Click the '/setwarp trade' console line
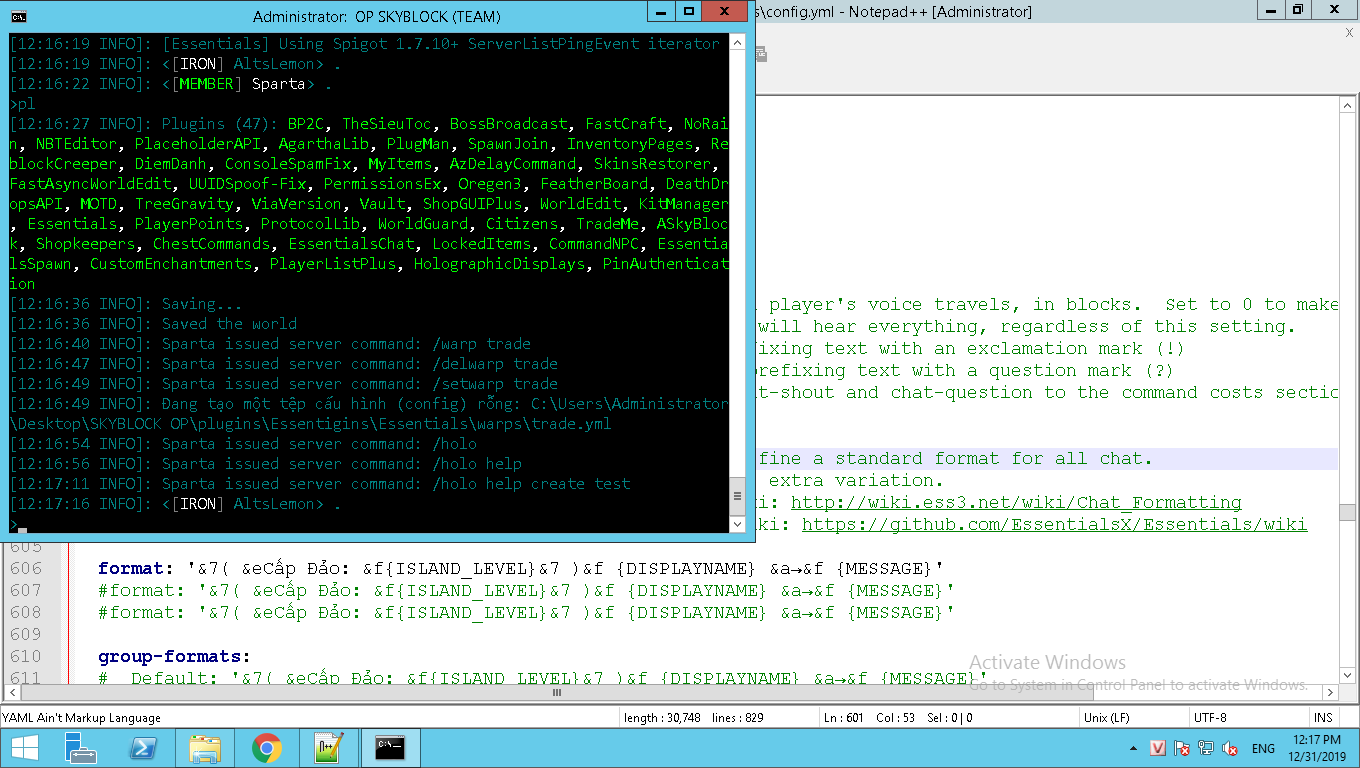The image size is (1360, 768). [x=284, y=384]
